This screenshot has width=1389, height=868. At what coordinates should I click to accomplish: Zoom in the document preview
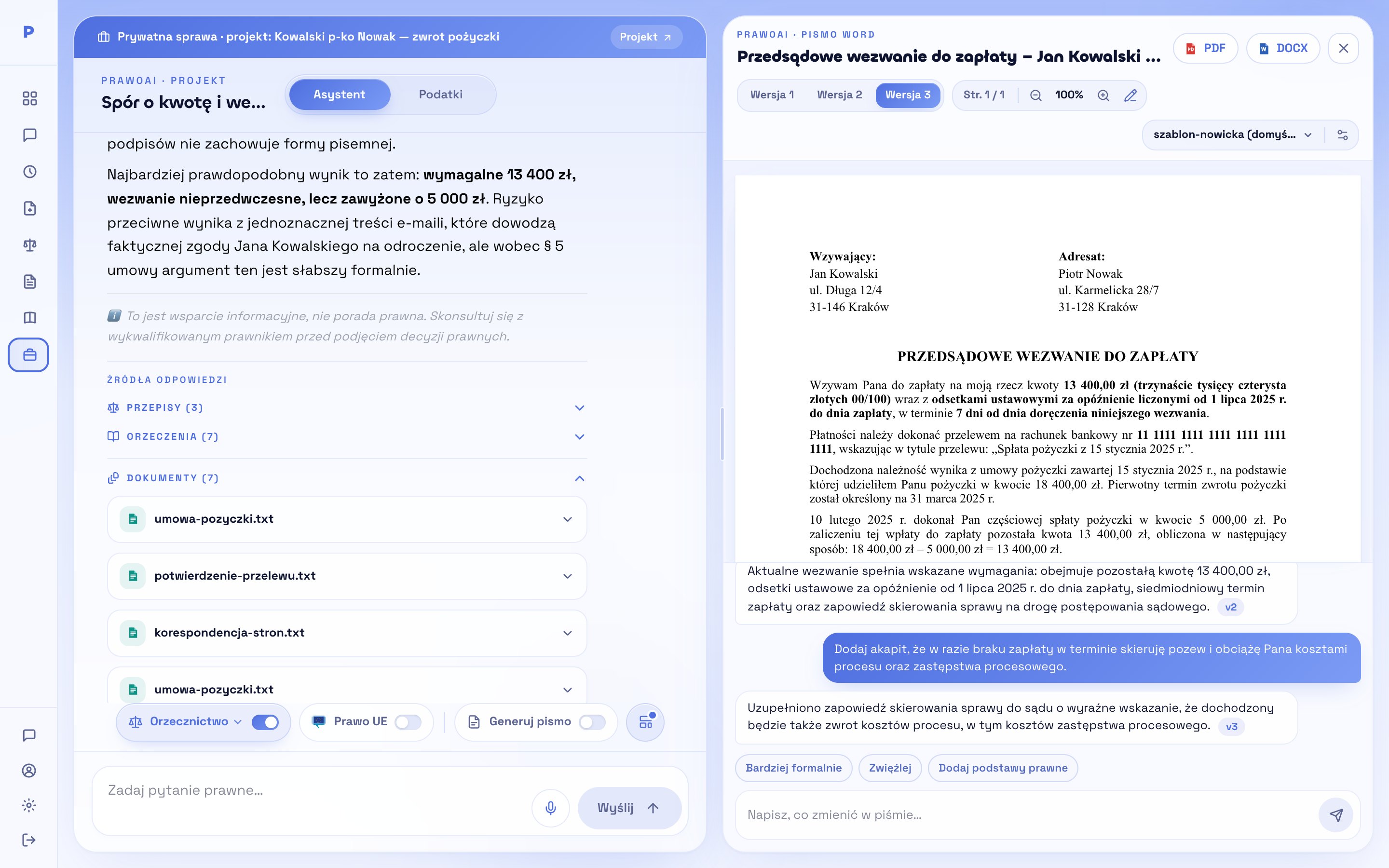point(1103,95)
